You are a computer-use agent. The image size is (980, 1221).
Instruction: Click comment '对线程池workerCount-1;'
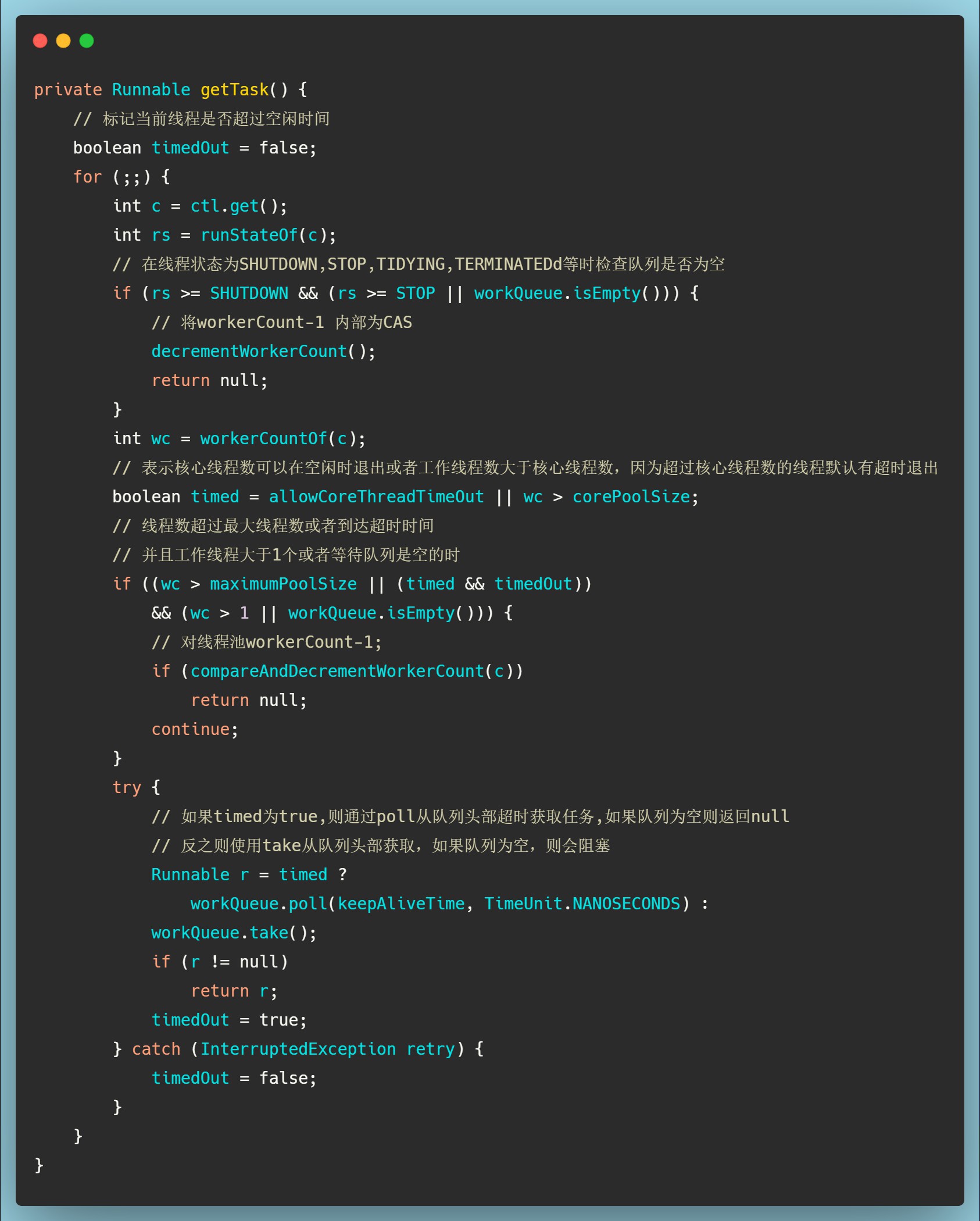click(266, 642)
